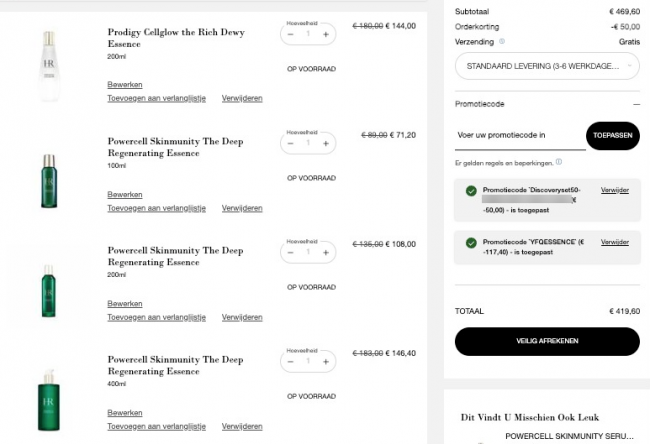
Task: Proceed with Veilig Afrekenen button
Action: (547, 341)
